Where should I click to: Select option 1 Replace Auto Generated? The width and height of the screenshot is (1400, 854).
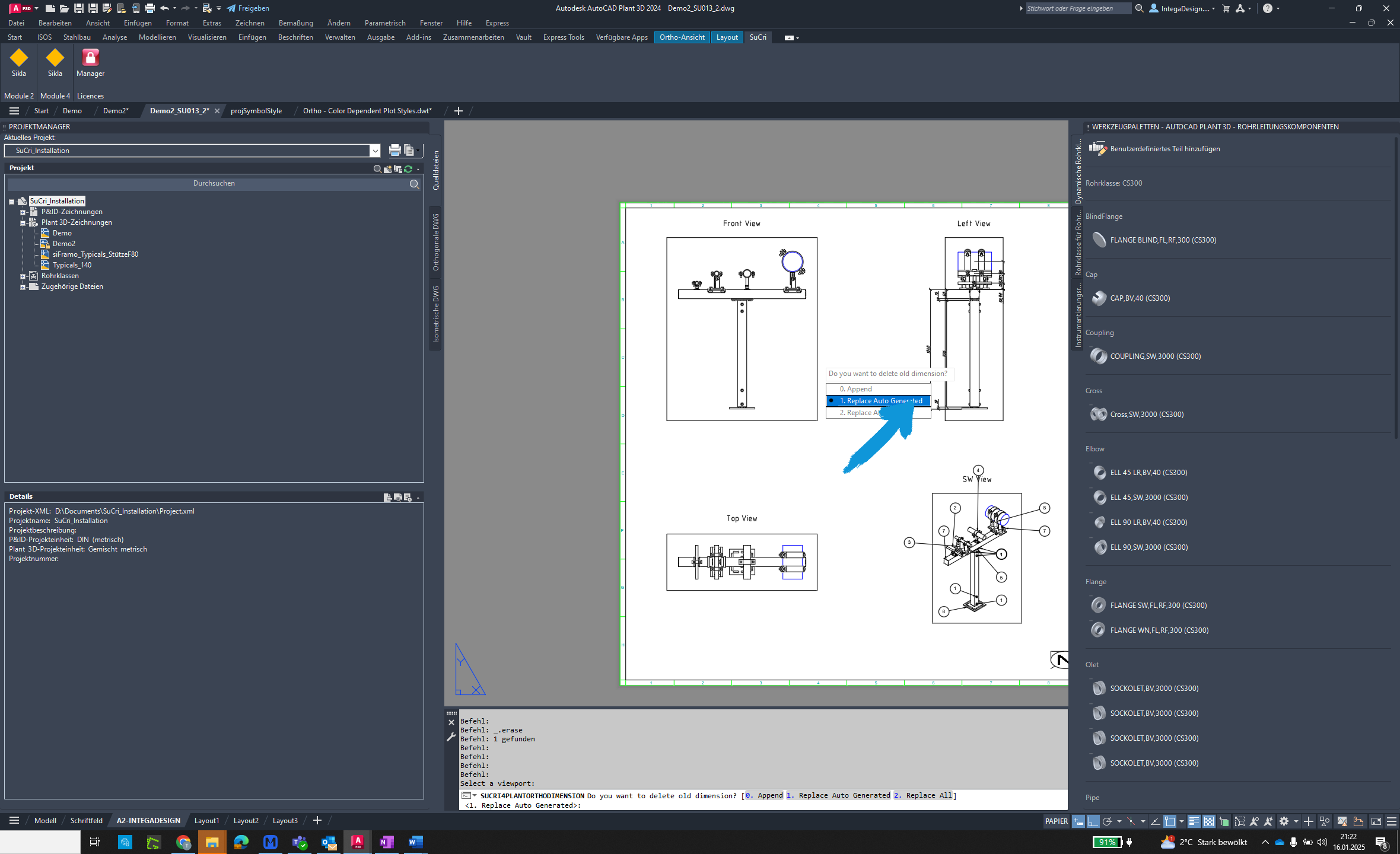tap(879, 401)
